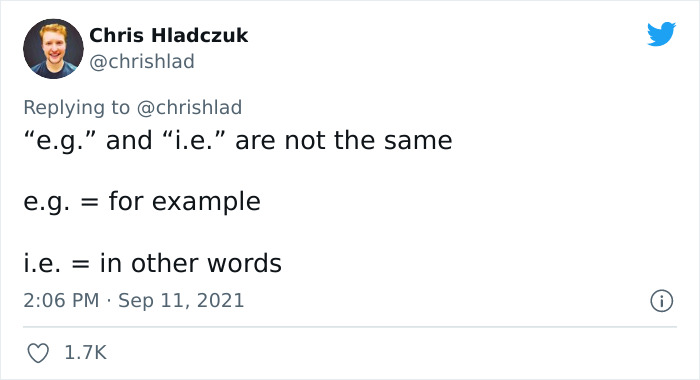This screenshot has height=380, width=700.
Task: Click the word "example" in the tweet
Action: click(x=206, y=203)
